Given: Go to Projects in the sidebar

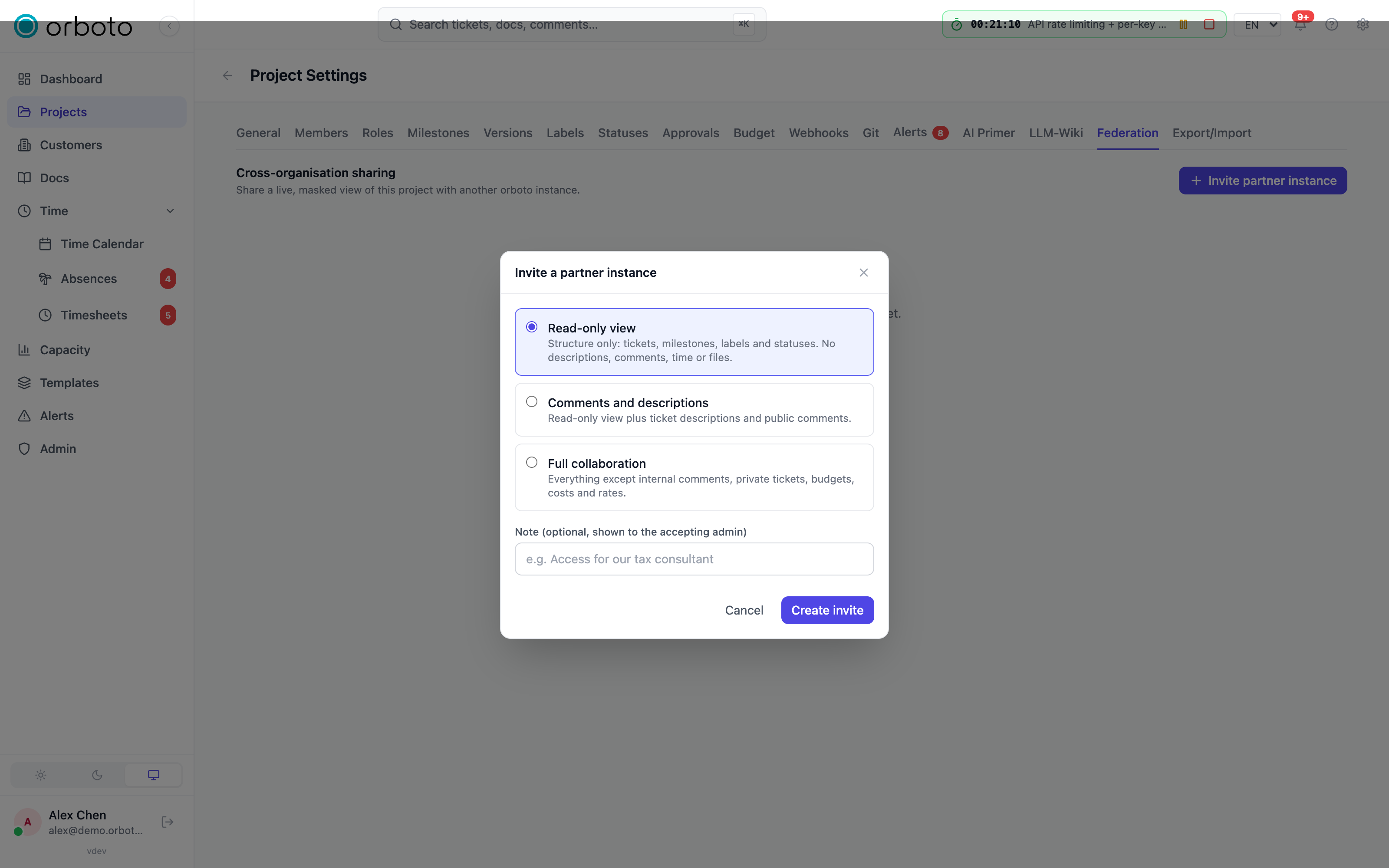Looking at the screenshot, I should [96, 112].
